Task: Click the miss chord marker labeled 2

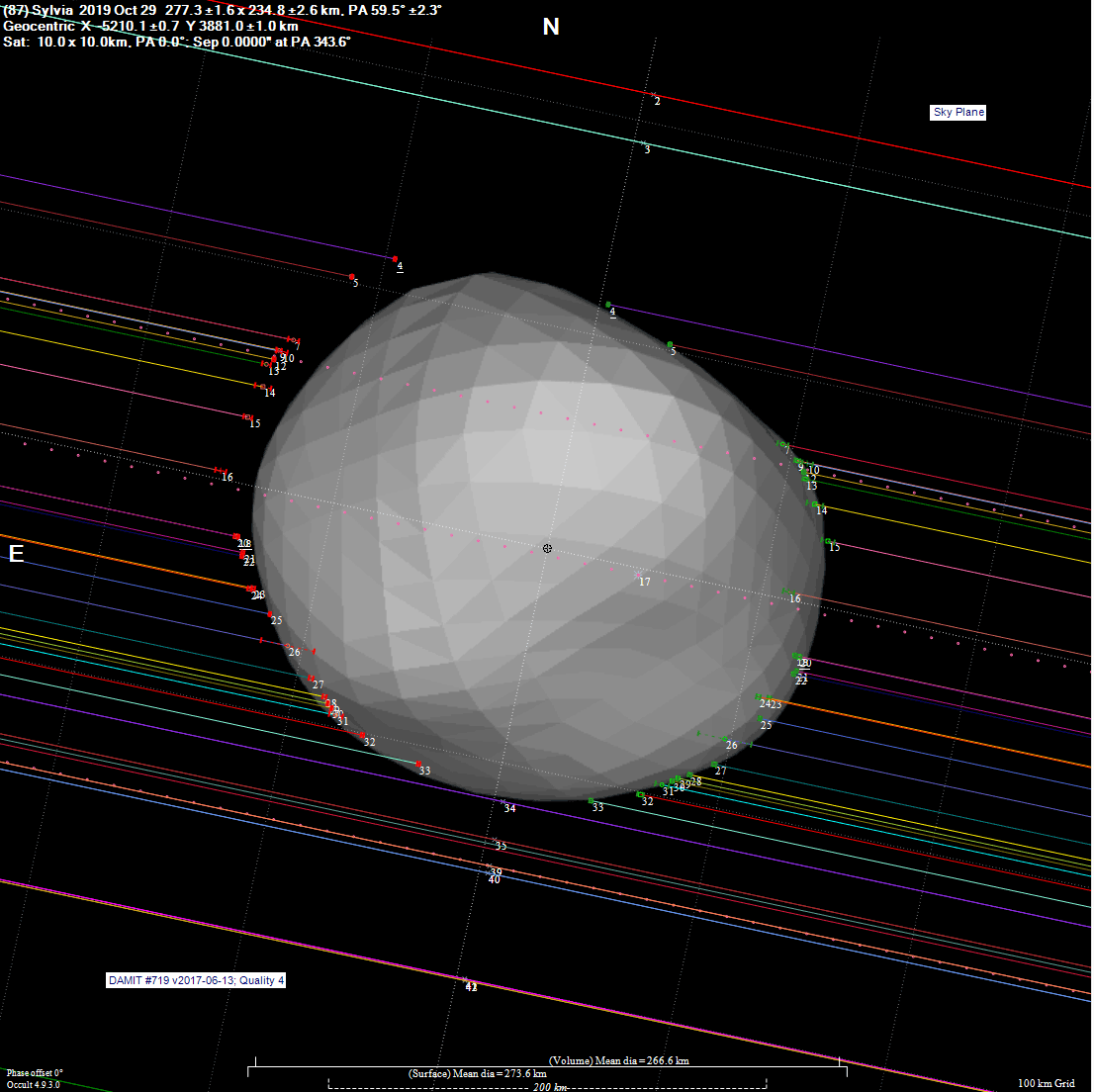Action: 654,95
